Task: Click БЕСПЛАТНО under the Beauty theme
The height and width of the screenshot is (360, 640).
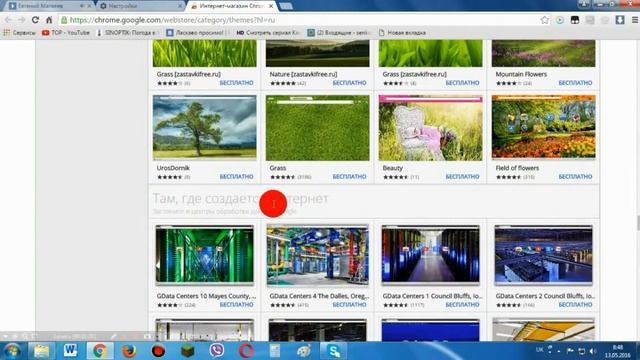Action: pos(462,177)
